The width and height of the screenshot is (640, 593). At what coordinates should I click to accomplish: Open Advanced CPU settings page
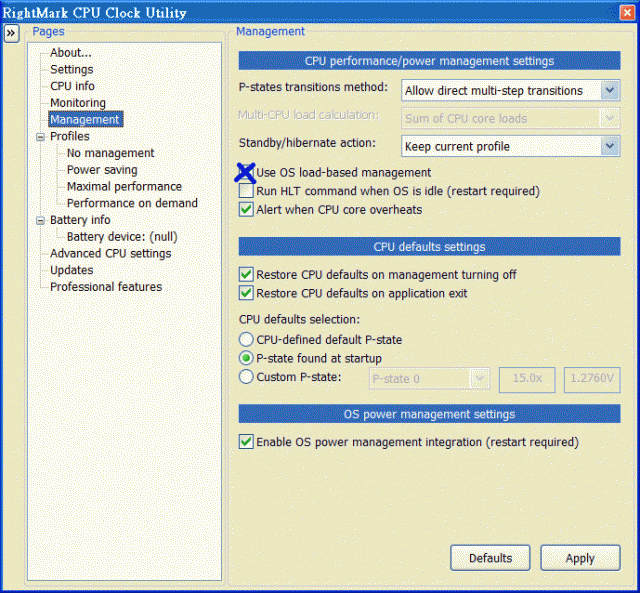[x=111, y=253]
